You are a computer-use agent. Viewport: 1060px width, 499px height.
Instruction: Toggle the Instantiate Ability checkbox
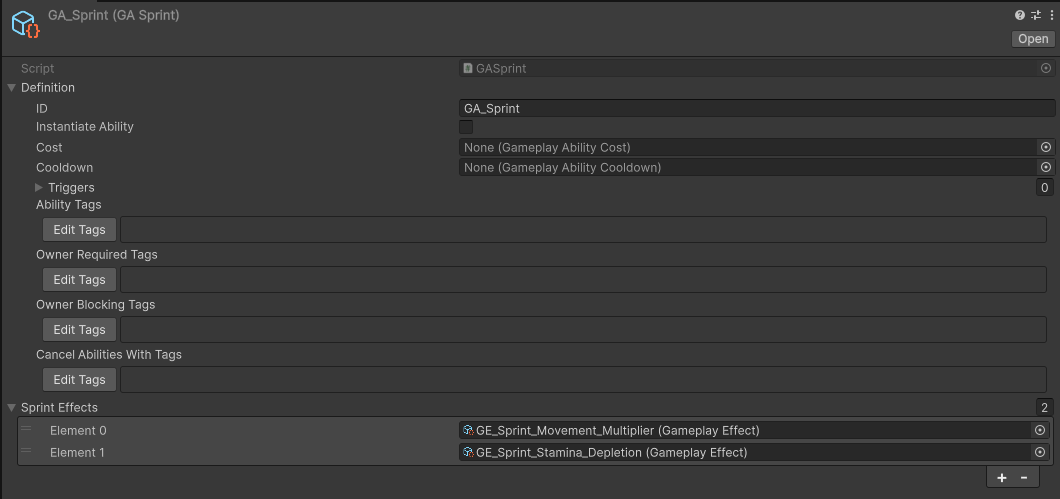466,127
